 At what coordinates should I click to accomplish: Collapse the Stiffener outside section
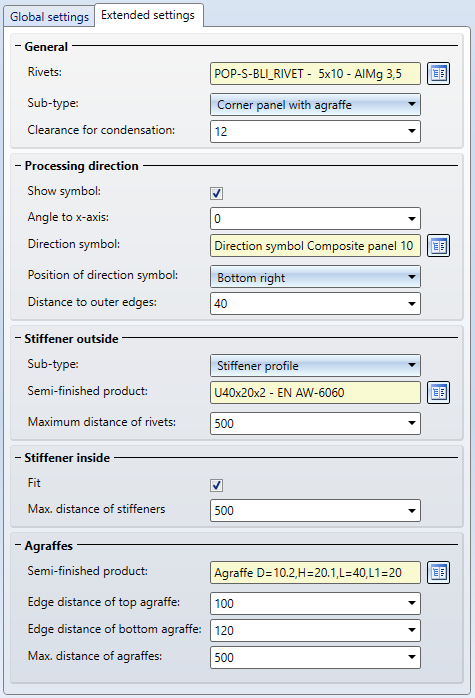click(x=18, y=338)
